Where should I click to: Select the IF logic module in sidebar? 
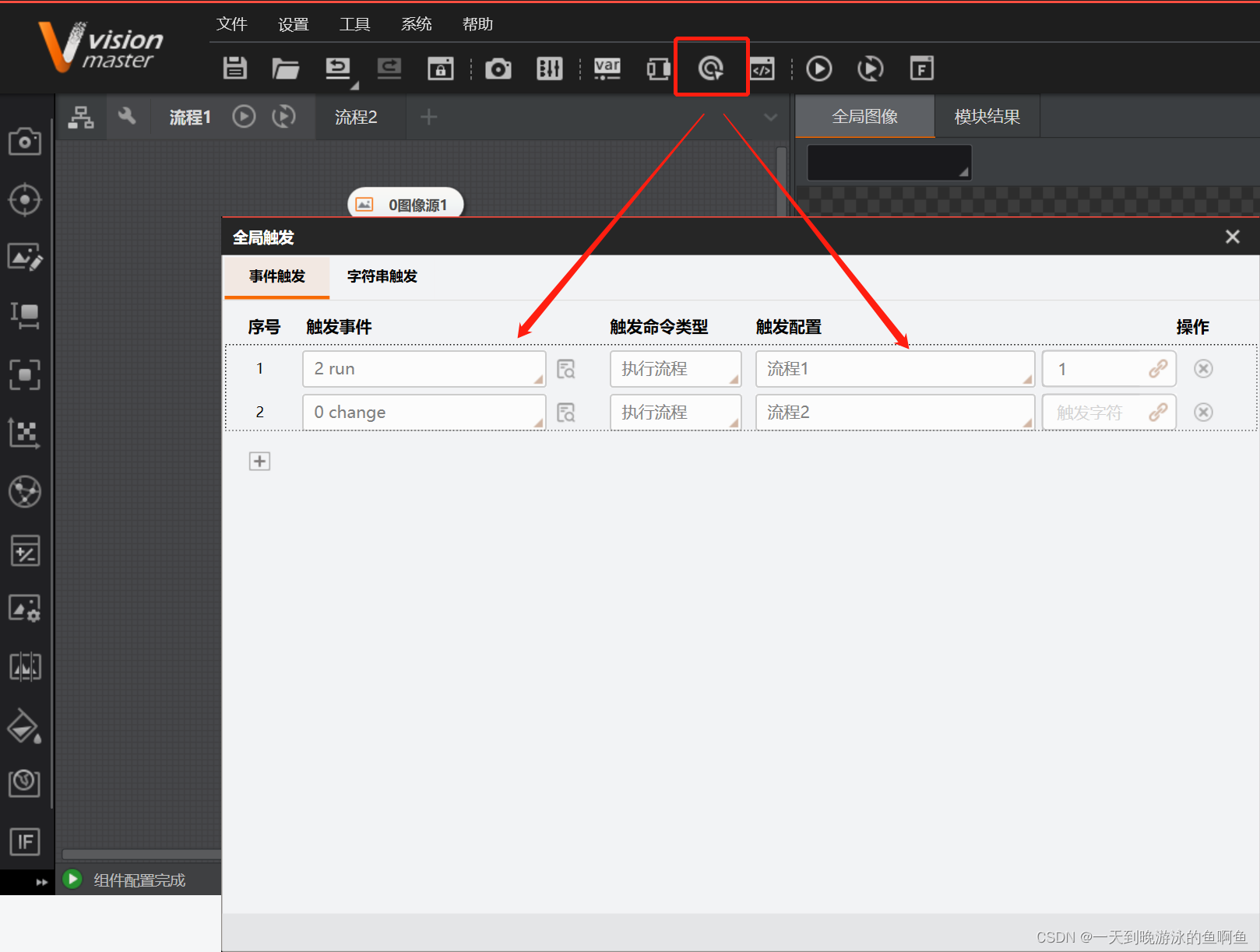[x=25, y=841]
